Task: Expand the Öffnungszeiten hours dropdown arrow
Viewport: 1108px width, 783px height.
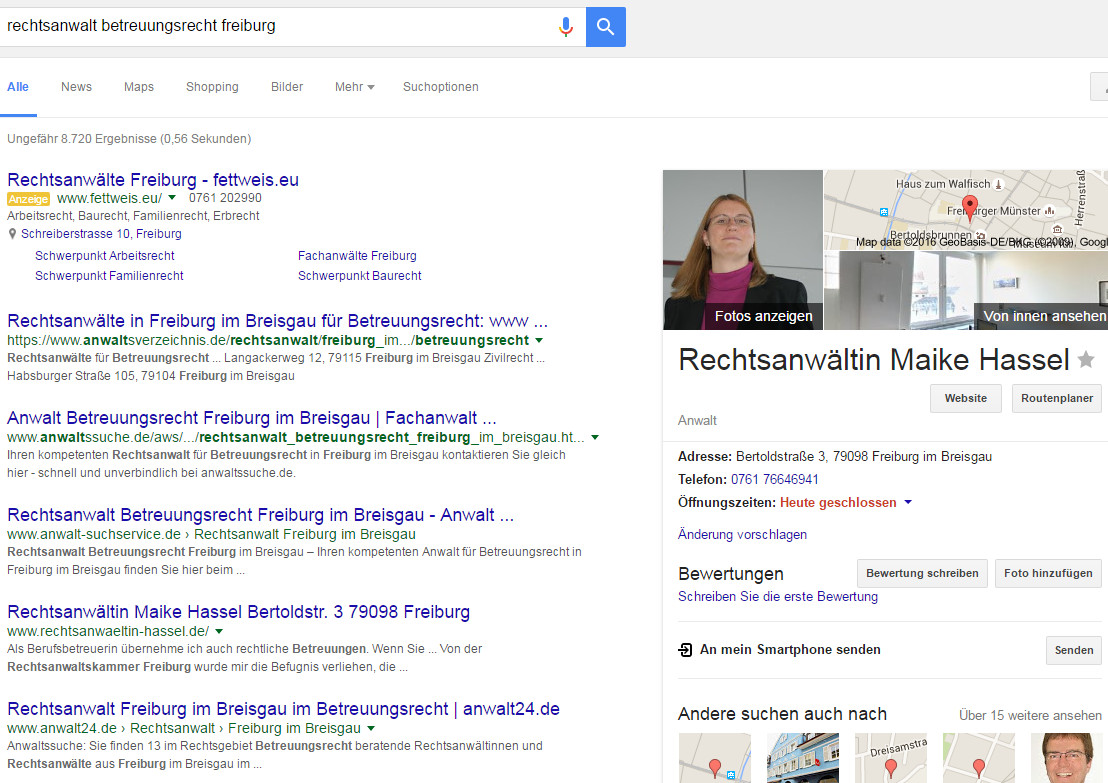Action: tap(908, 502)
